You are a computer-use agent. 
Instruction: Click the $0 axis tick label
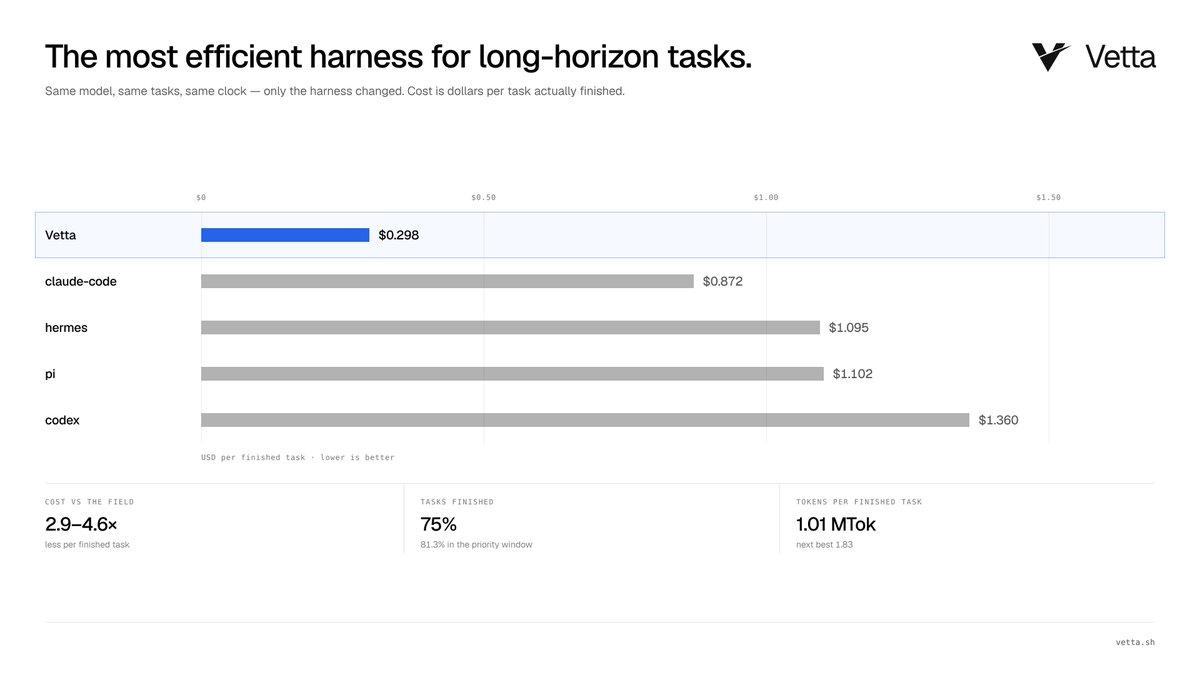pyautogui.click(x=201, y=197)
